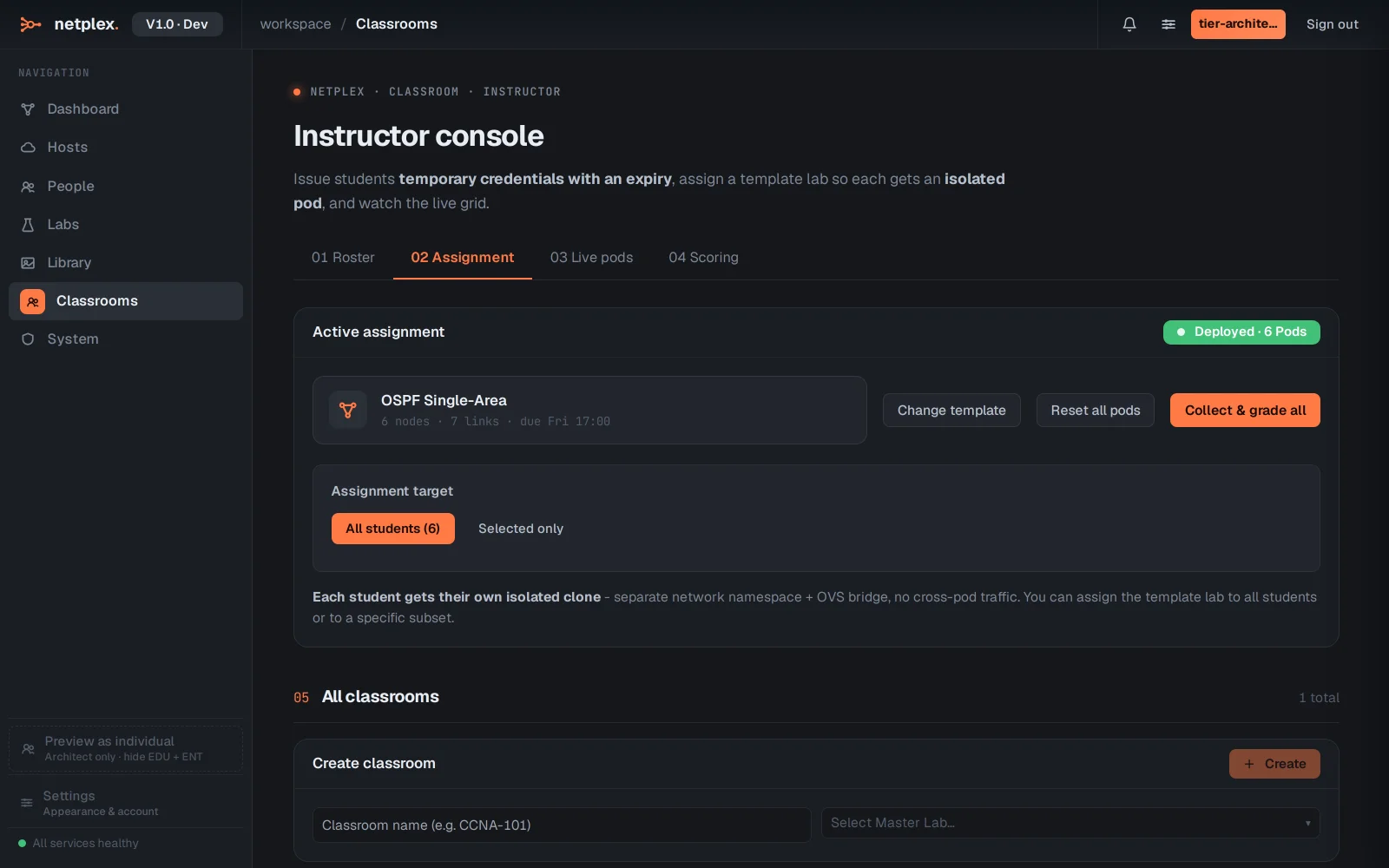
Task: Choose Selected only assignment target
Action: point(521,529)
